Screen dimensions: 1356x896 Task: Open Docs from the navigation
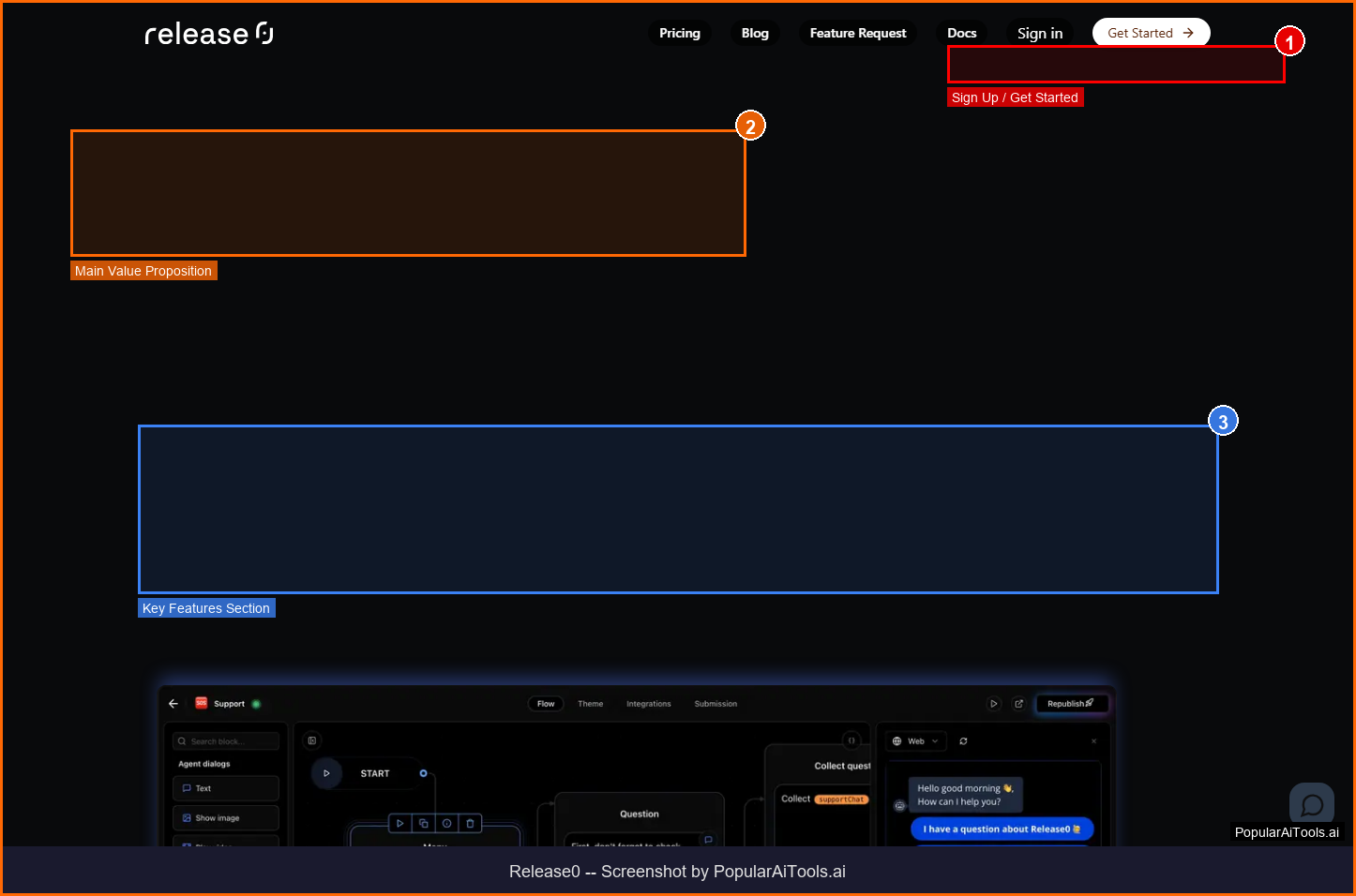coord(961,34)
